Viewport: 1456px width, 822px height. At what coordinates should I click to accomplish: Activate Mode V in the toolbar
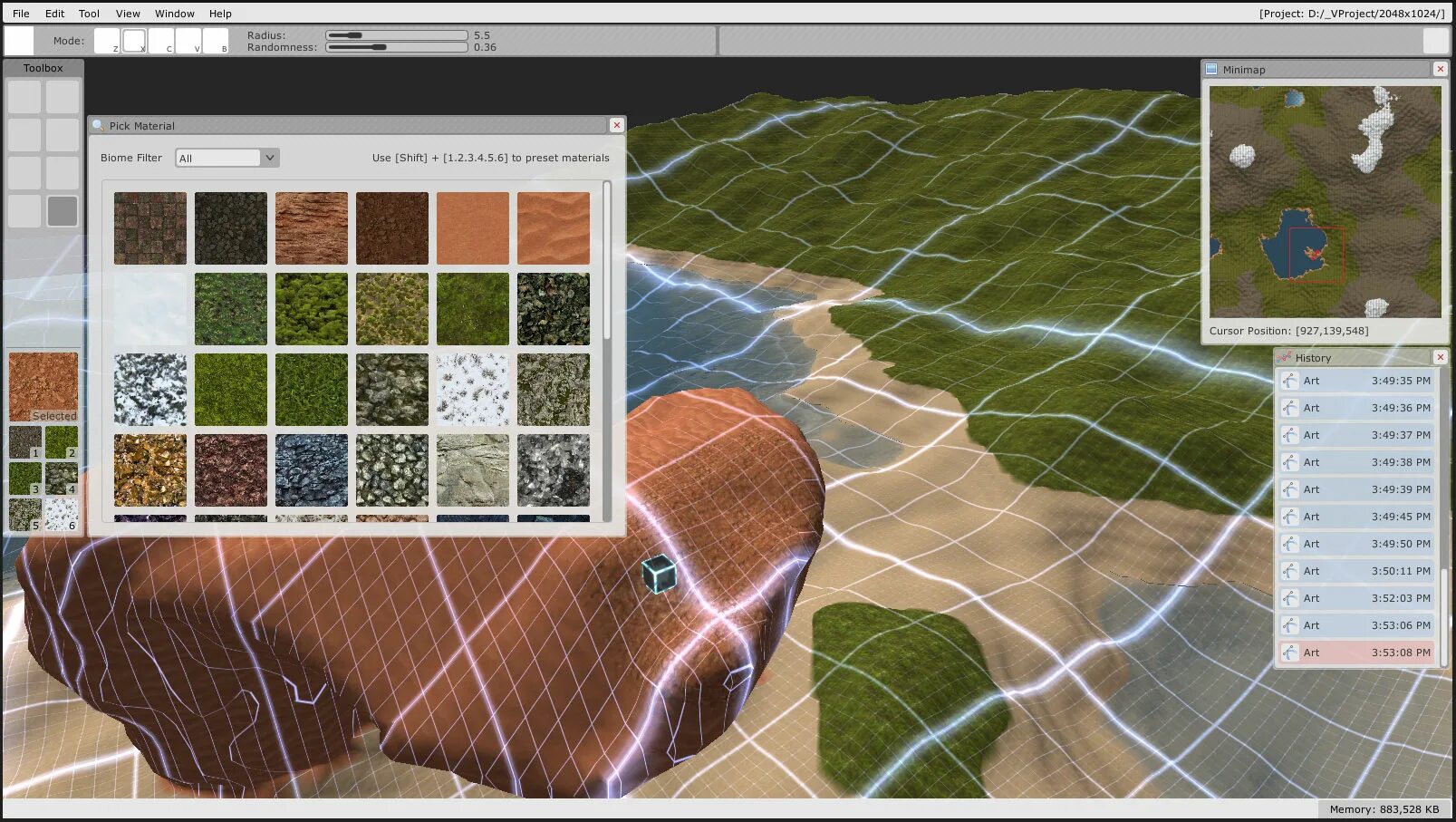pyautogui.click(x=188, y=41)
